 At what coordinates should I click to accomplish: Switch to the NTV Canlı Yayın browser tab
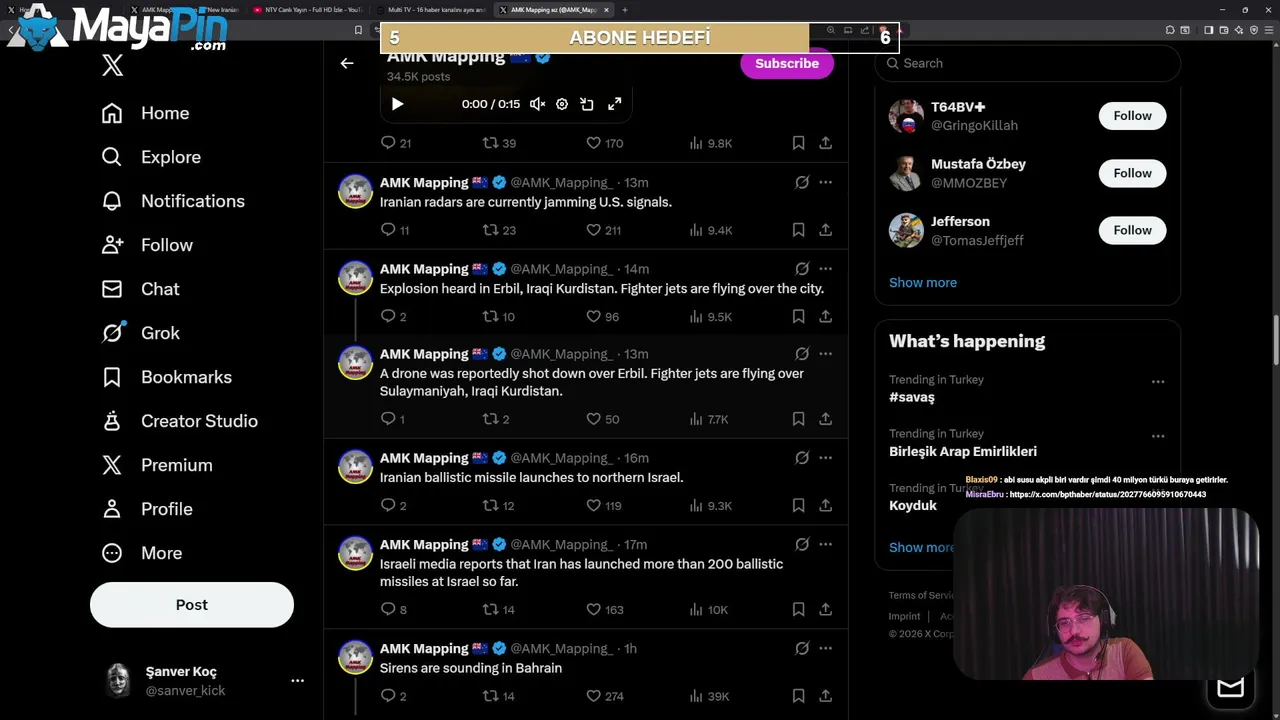(310, 10)
